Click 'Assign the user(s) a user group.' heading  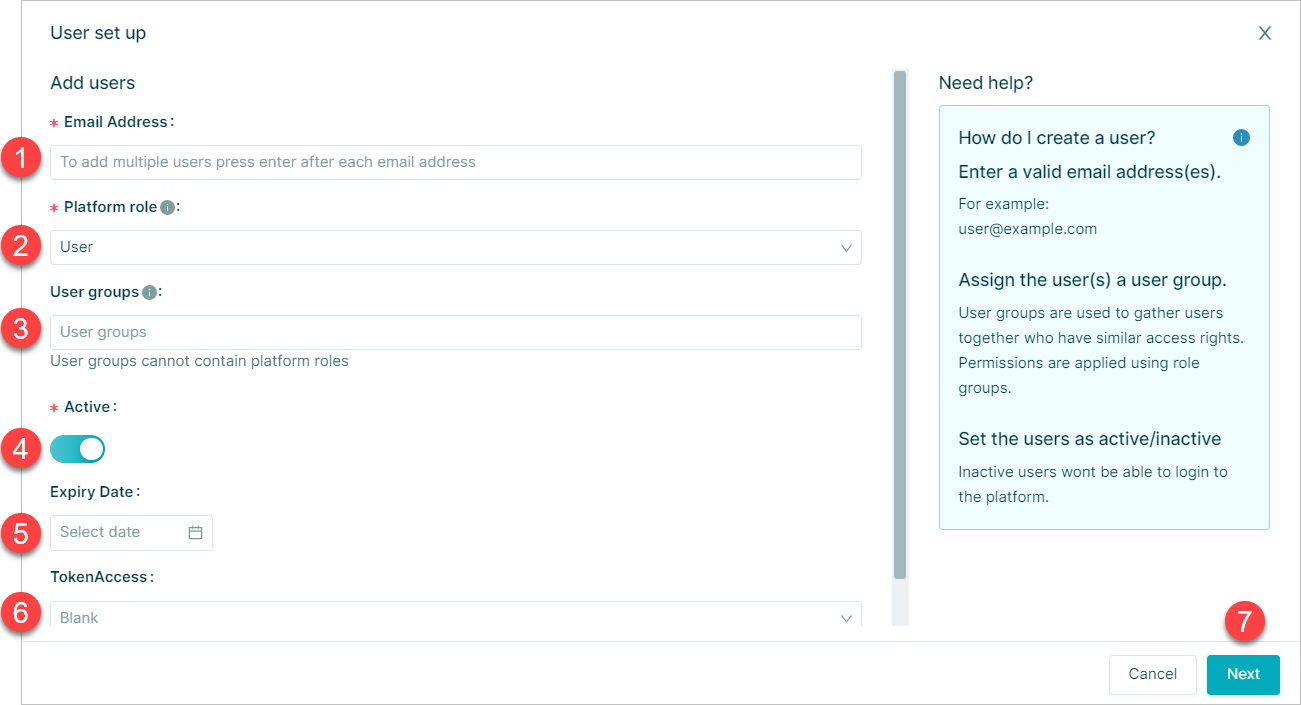coord(1093,279)
